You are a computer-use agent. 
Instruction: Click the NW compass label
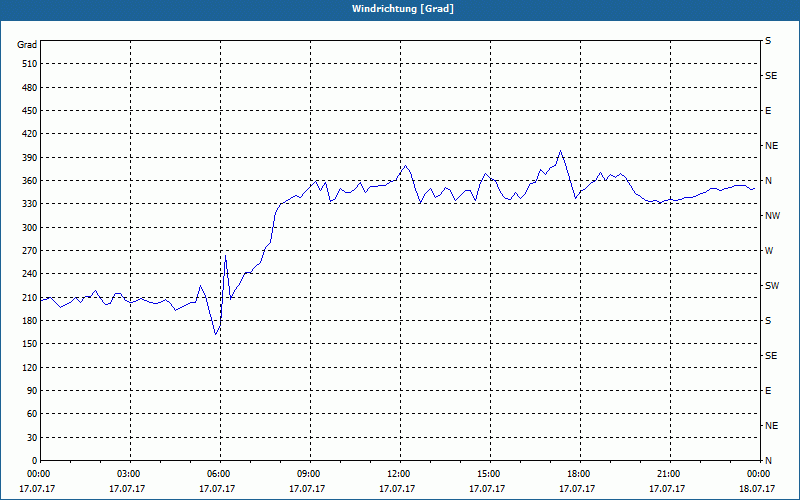point(772,216)
